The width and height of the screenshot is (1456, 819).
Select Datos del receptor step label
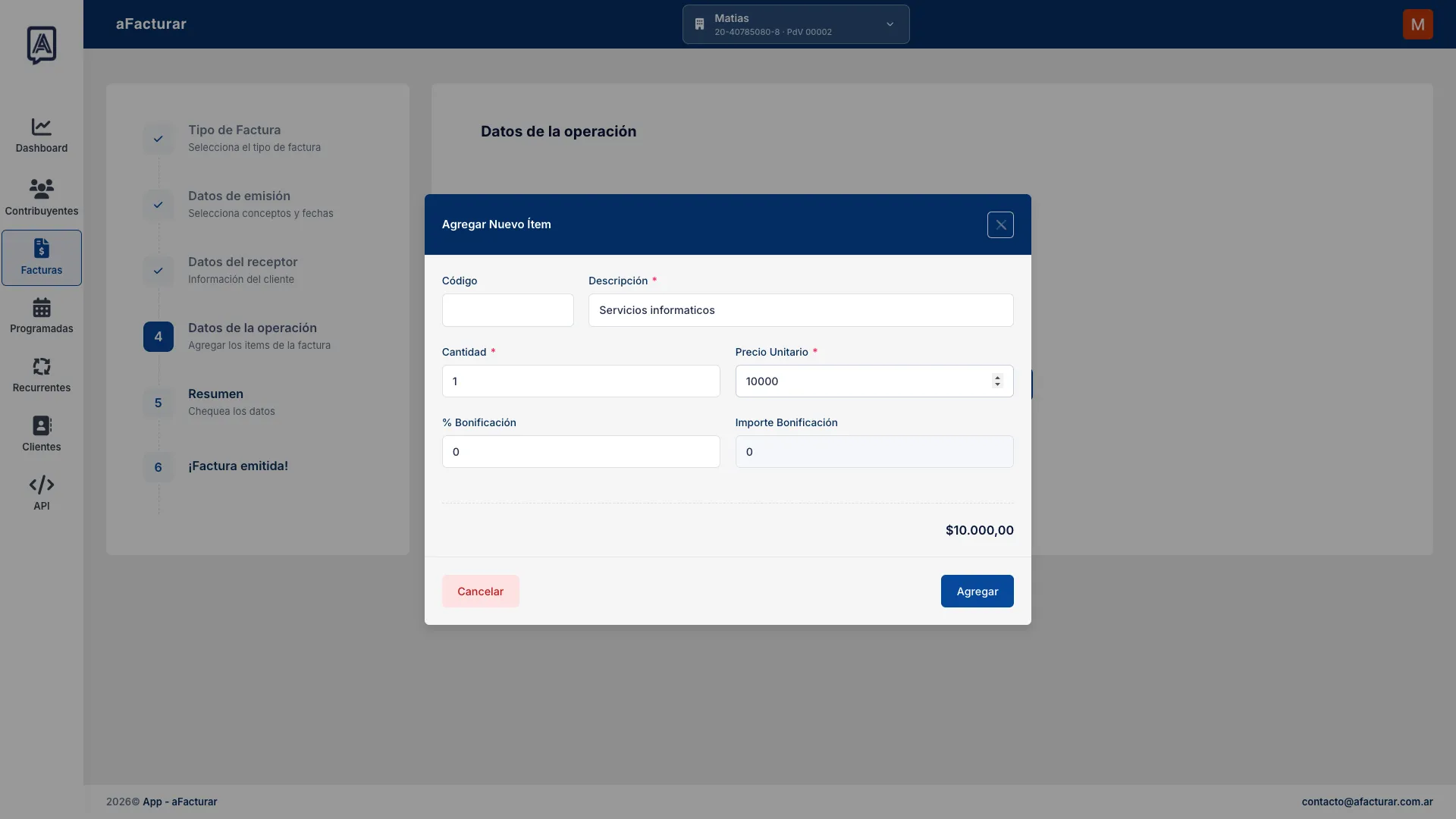243,262
